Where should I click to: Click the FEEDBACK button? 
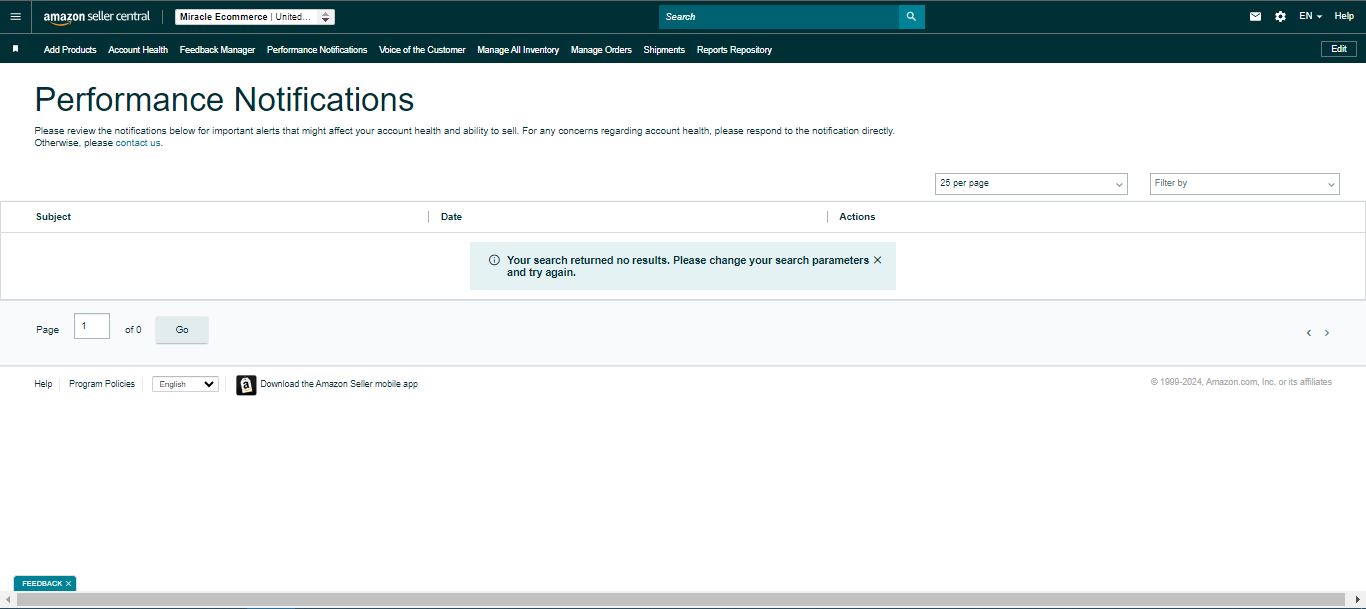tap(42, 583)
